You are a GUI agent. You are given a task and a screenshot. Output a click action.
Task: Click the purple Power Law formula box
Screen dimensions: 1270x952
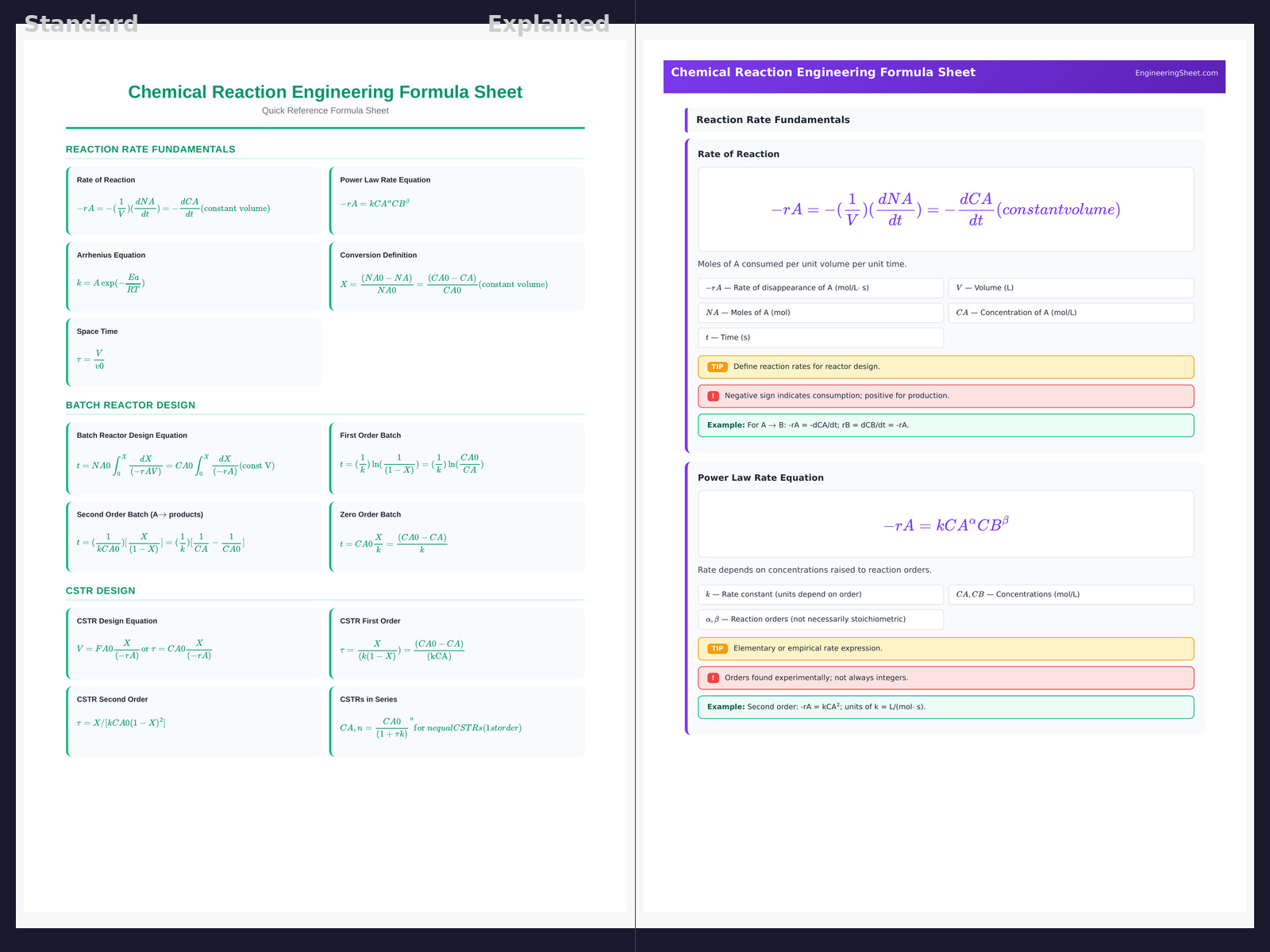[945, 524]
